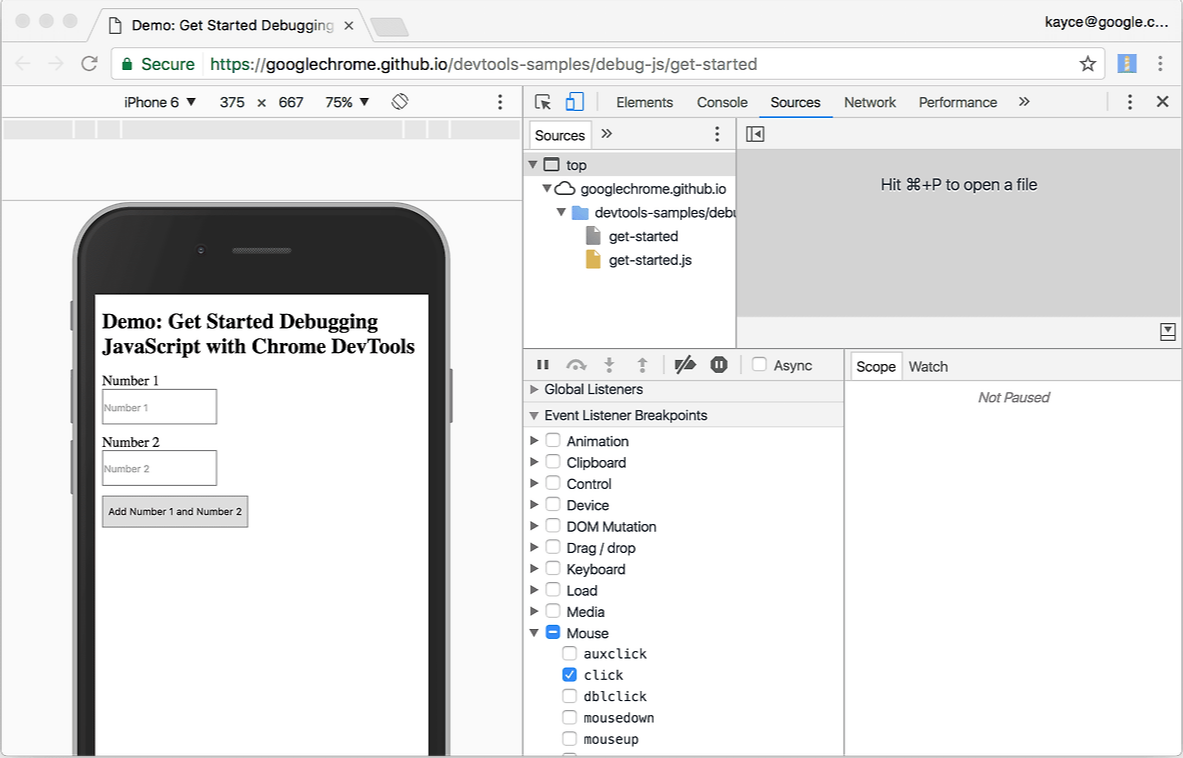Click the URL address bar
1183x758 pixels.
point(607,64)
